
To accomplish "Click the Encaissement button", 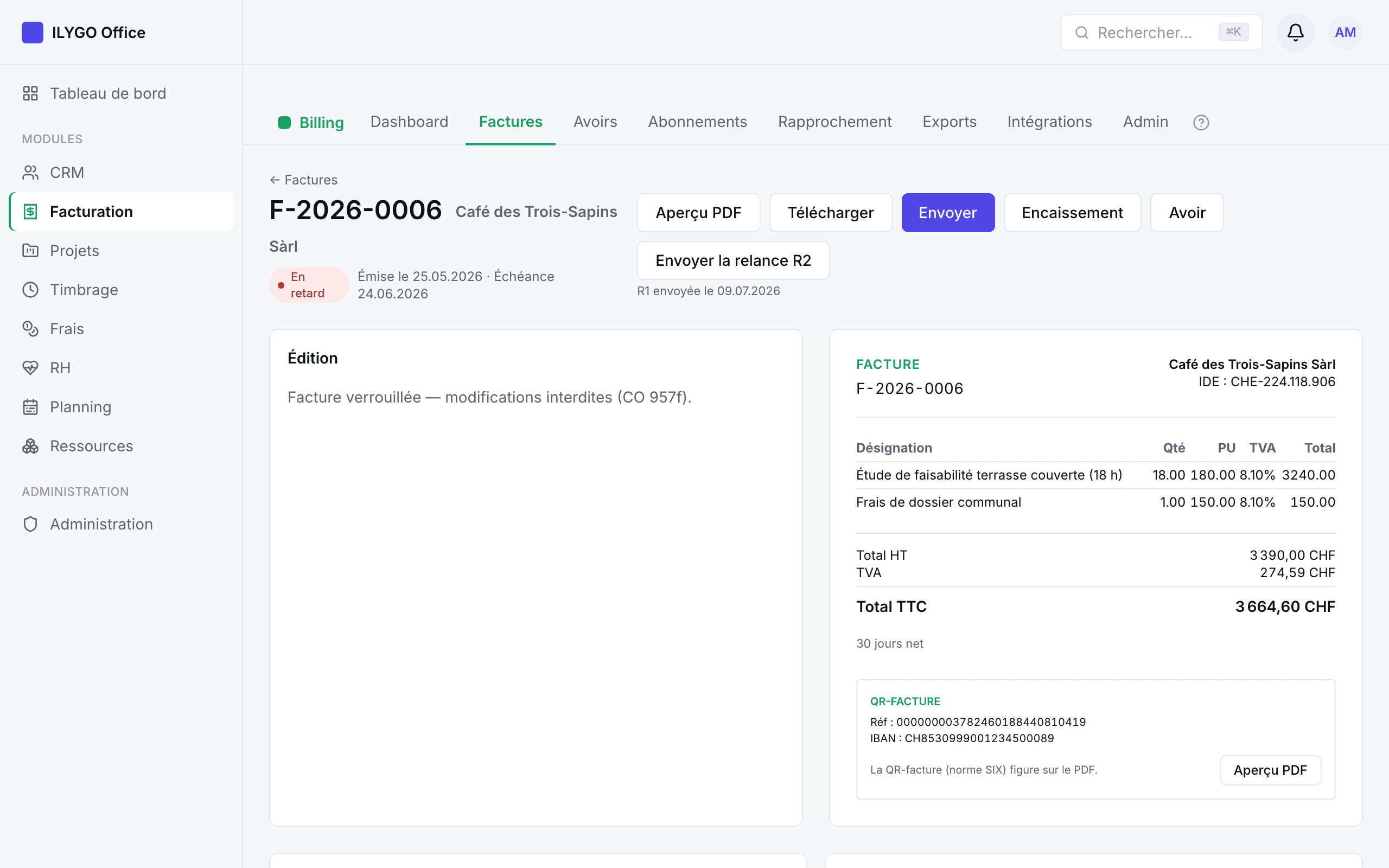I will pyautogui.click(x=1072, y=213).
